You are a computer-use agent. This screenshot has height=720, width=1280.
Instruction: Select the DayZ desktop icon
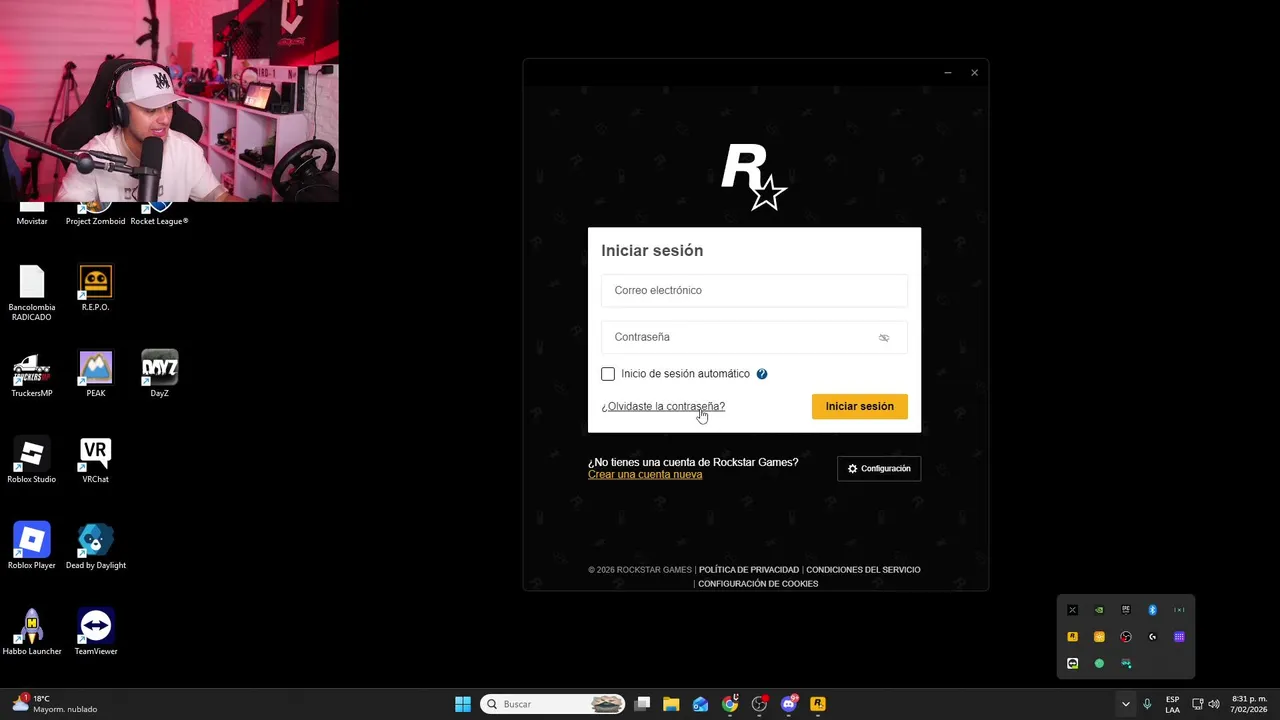[x=160, y=374]
